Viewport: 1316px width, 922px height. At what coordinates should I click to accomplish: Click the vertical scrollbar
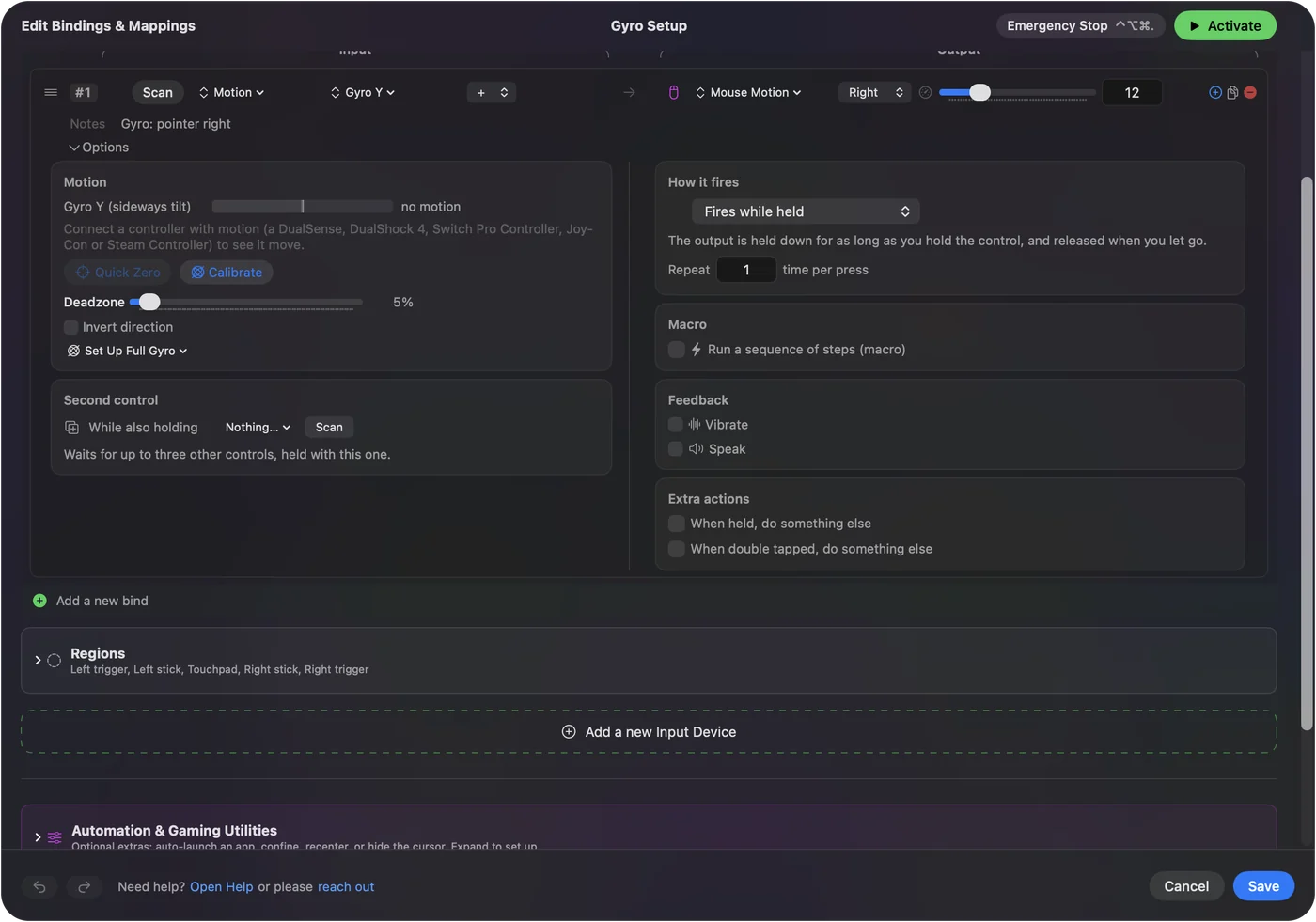1307,453
